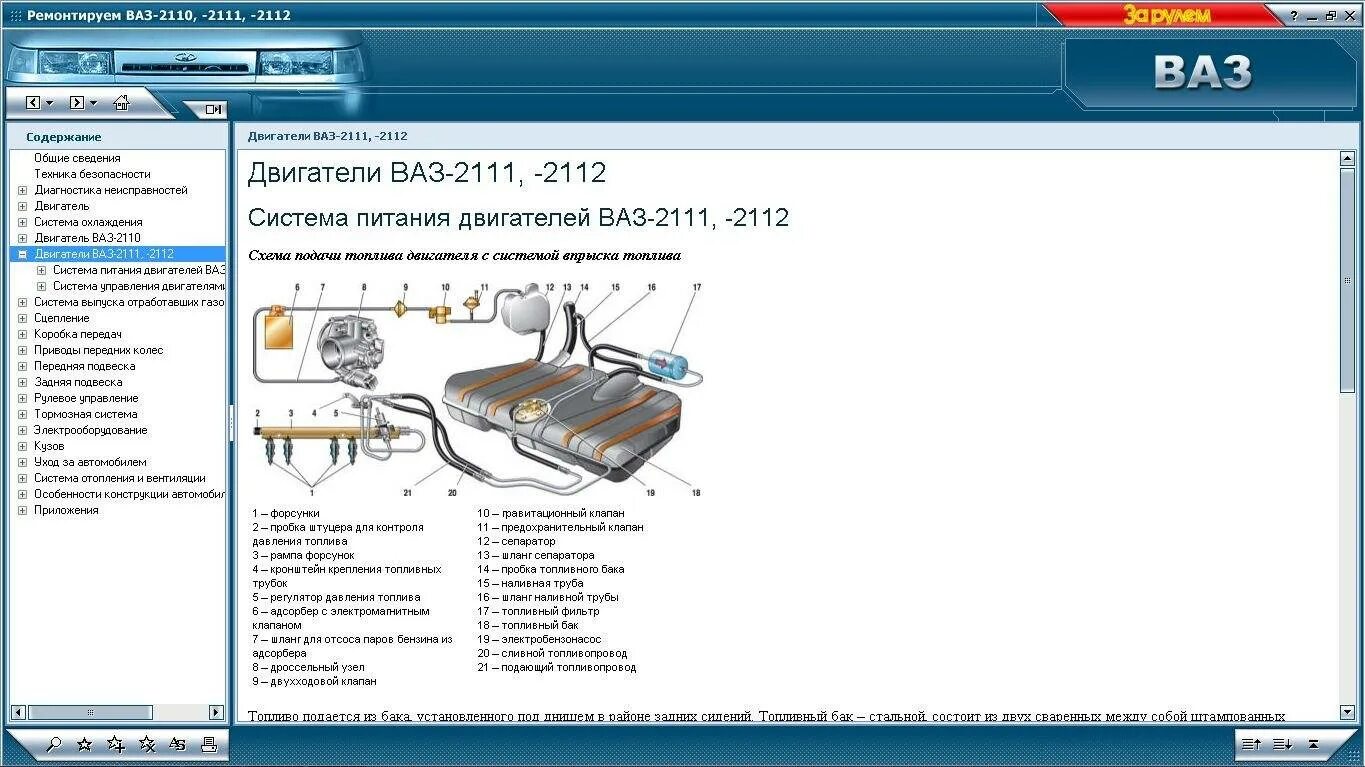Click the font size icon
This screenshot has height=767, width=1365.
[178, 744]
